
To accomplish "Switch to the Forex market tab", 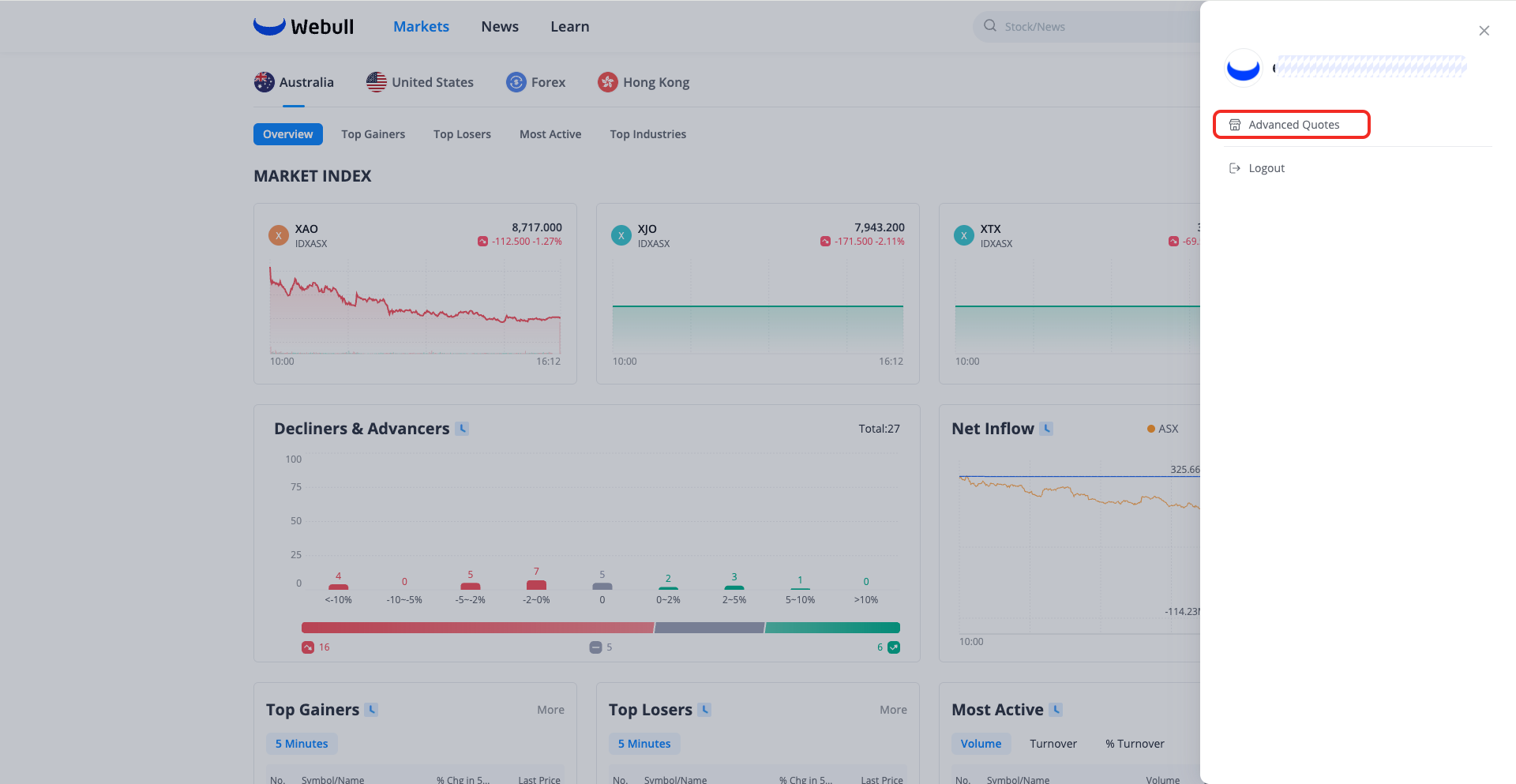I will pyautogui.click(x=536, y=82).
